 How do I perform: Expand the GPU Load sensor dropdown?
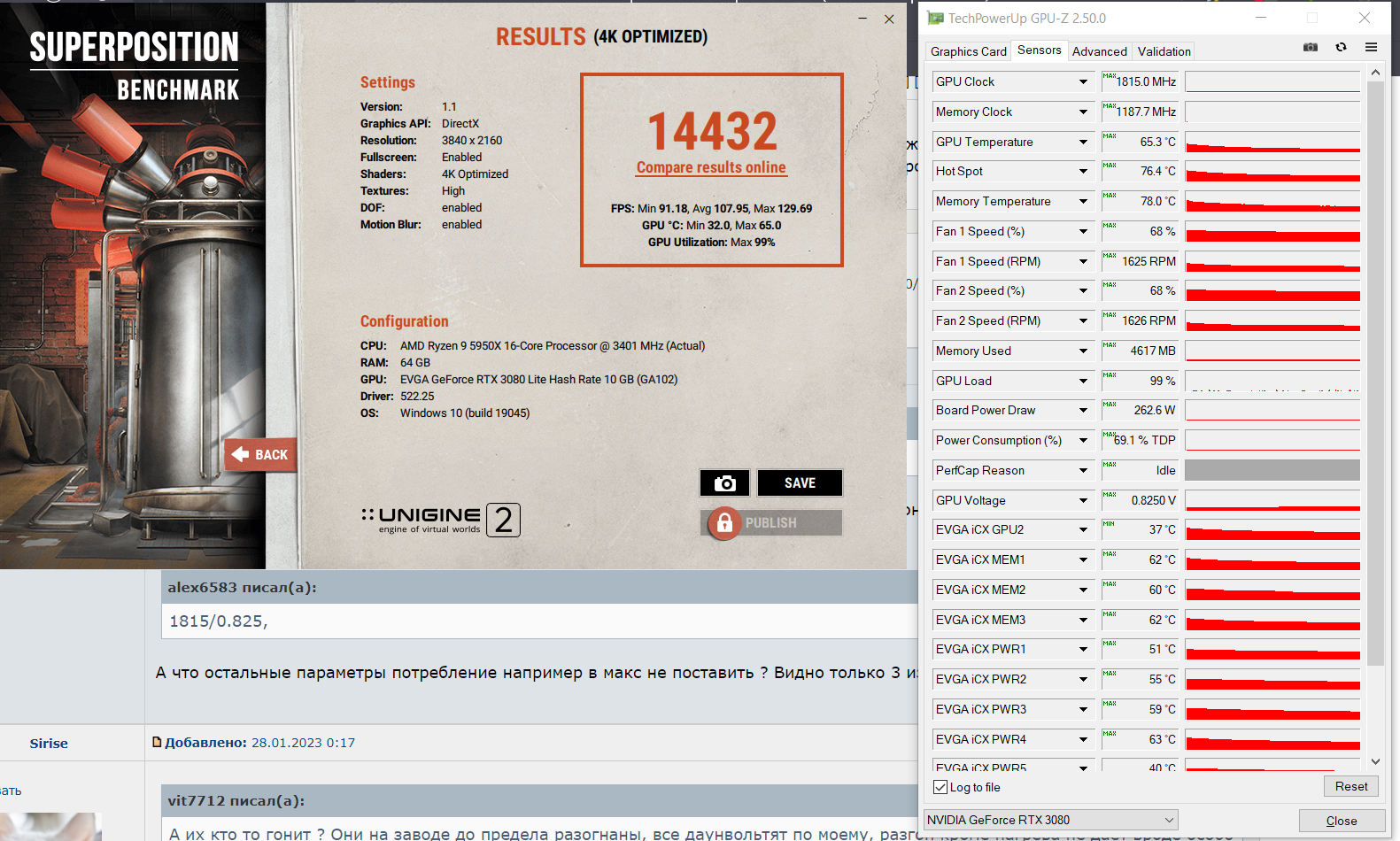1083,381
